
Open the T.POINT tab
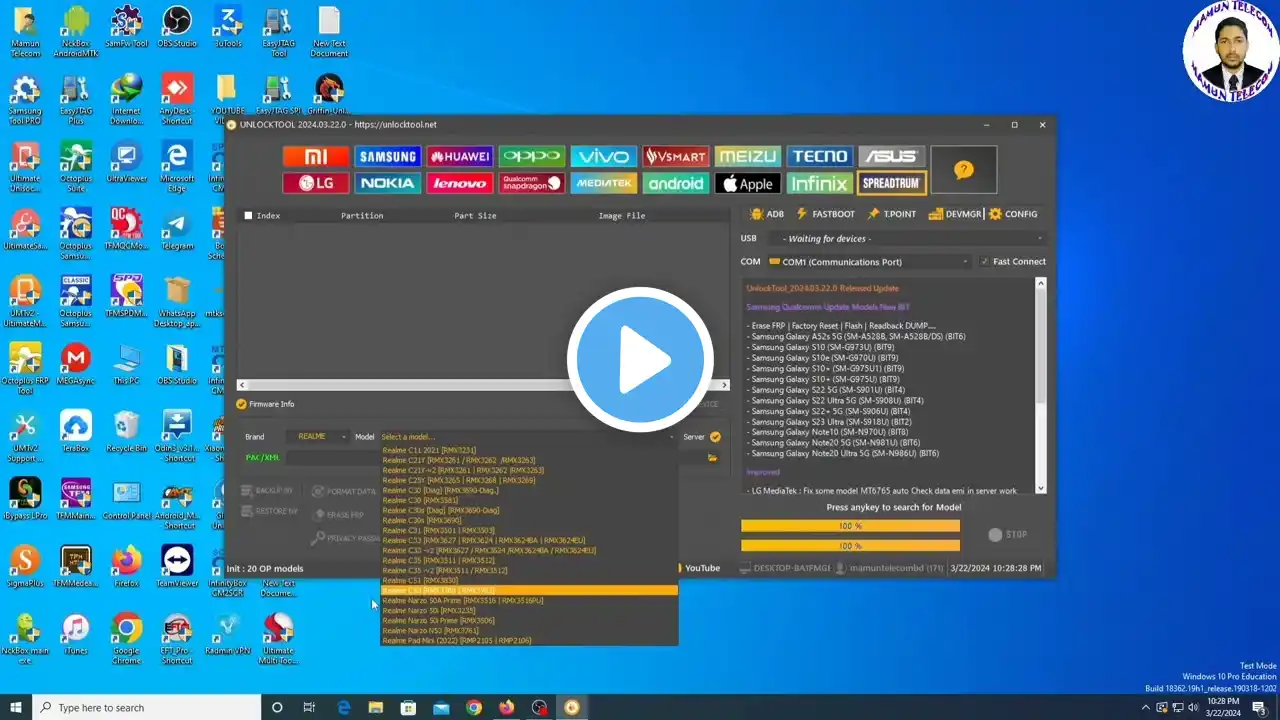(x=892, y=214)
